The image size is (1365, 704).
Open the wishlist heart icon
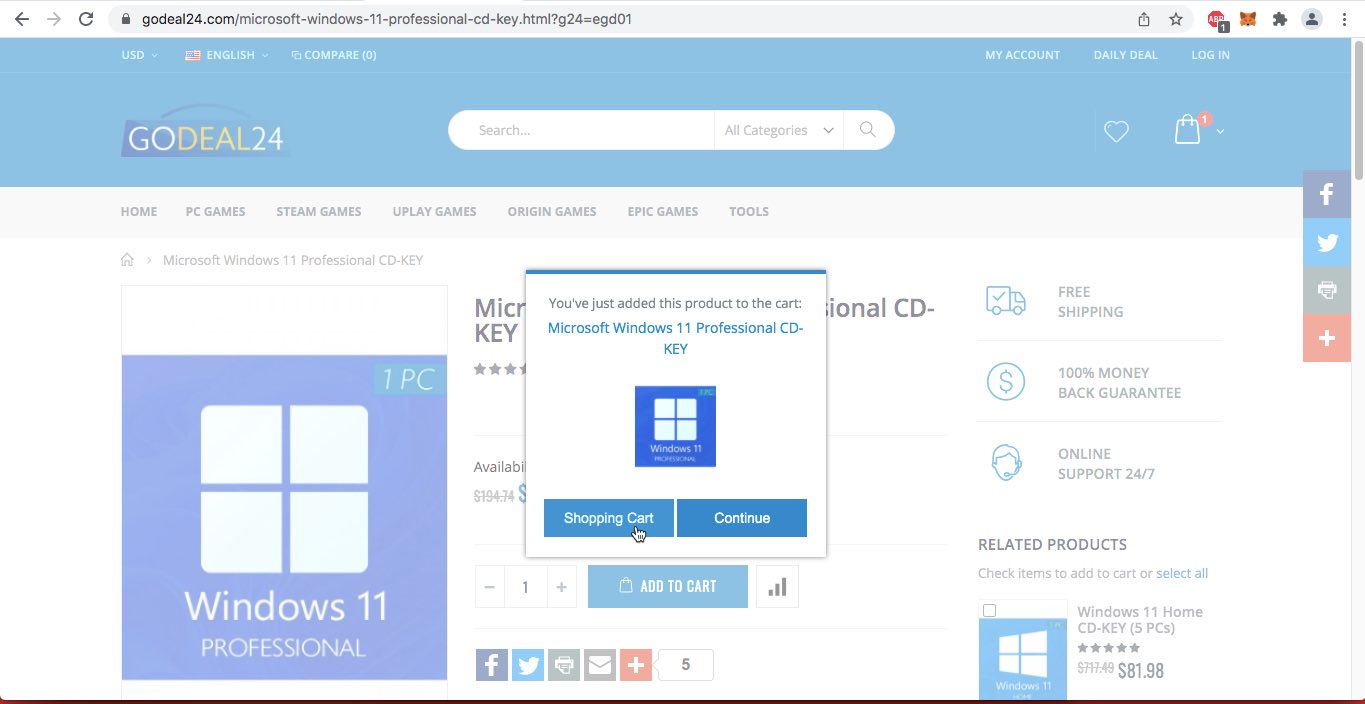[x=1116, y=131]
